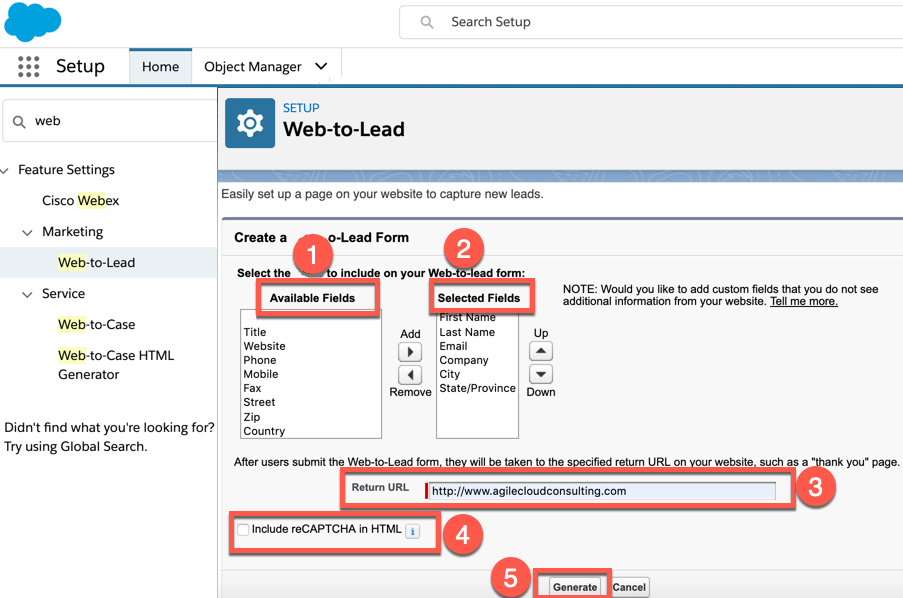Open Web-to-Case in sidebar

(97, 324)
